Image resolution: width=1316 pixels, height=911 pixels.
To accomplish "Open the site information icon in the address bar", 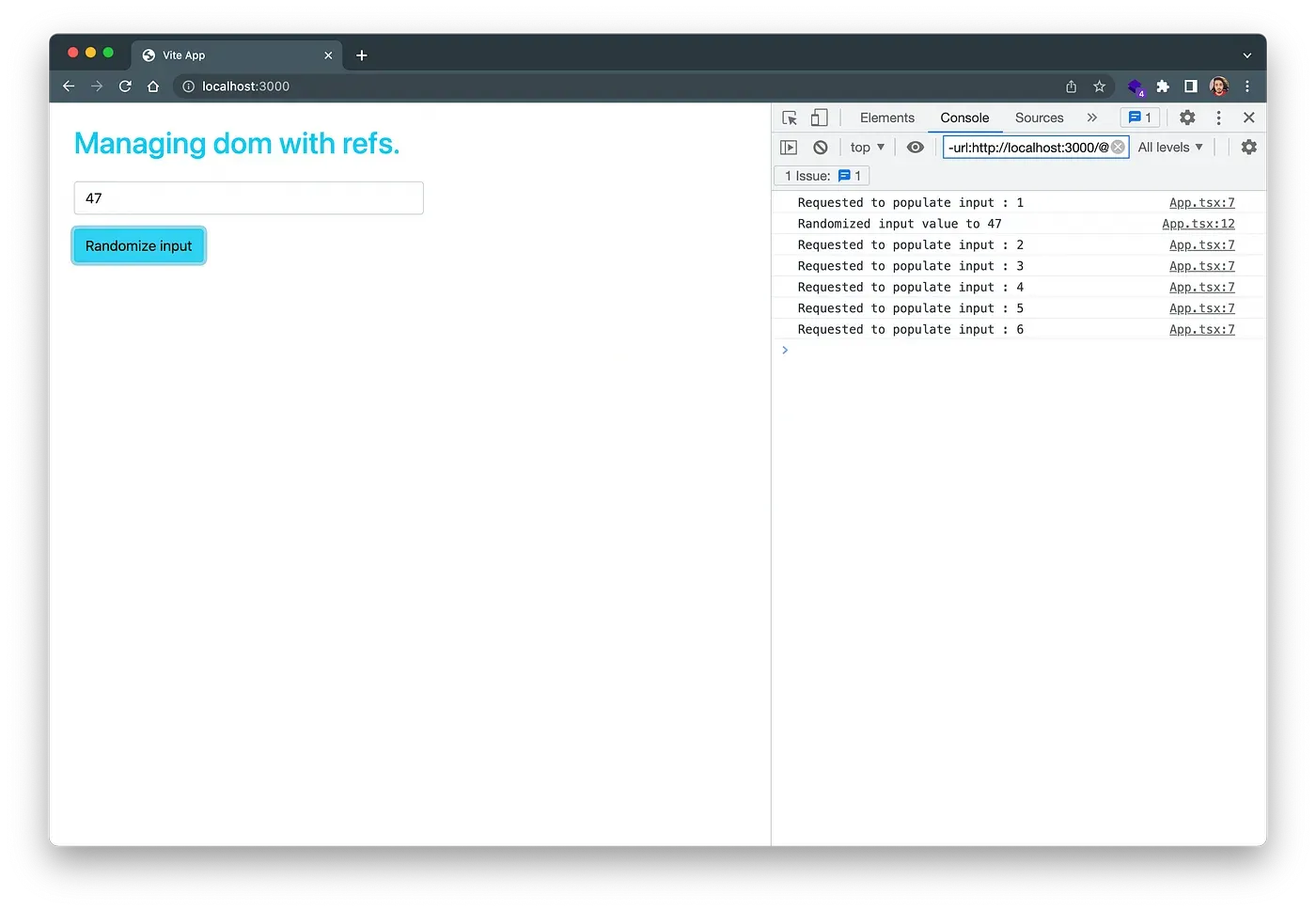I will pyautogui.click(x=188, y=86).
